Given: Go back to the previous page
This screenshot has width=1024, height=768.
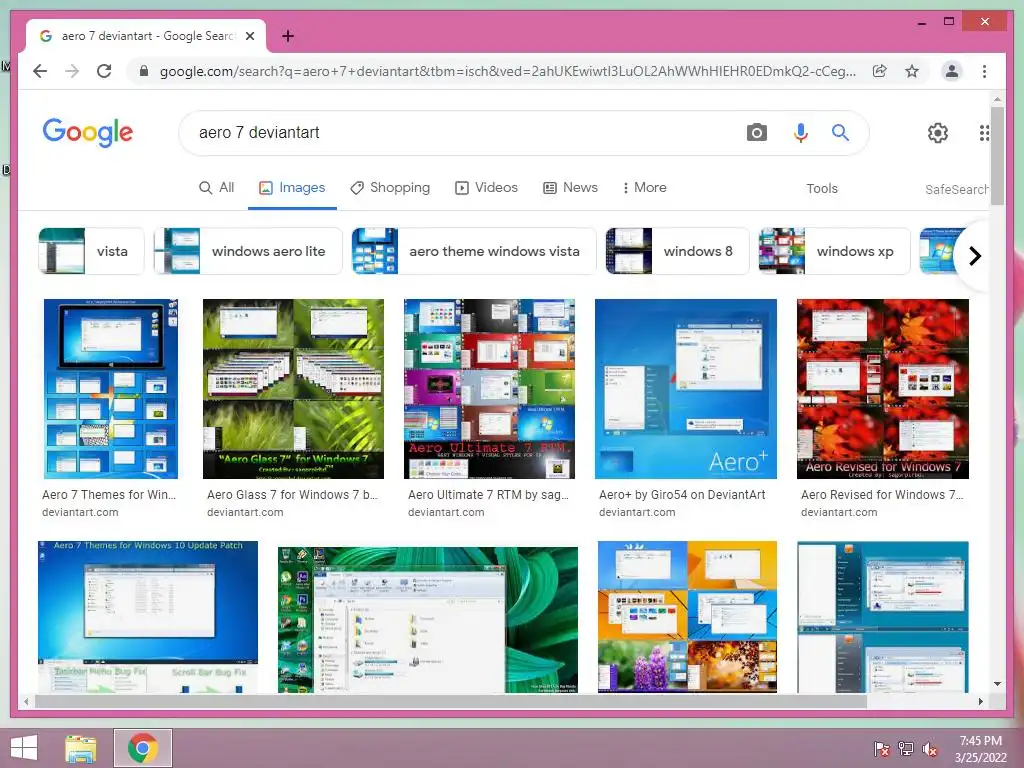Looking at the screenshot, I should tap(40, 71).
